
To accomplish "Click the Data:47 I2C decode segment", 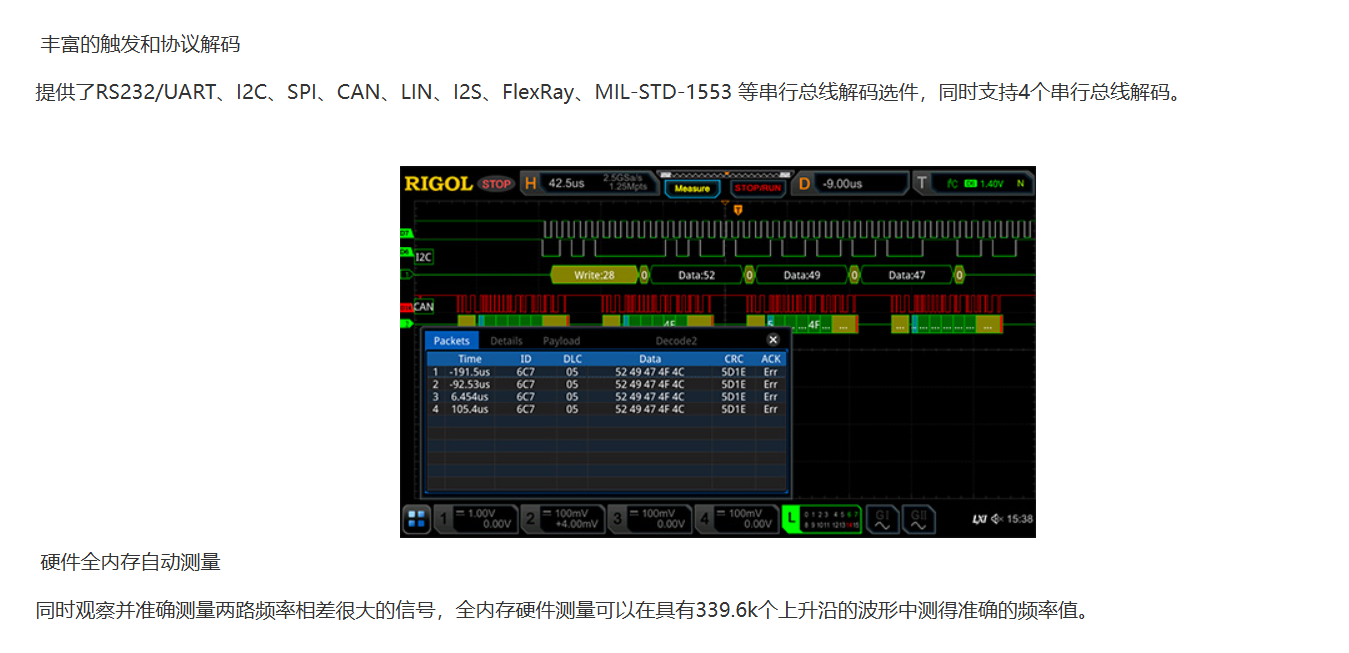I will pos(906,274).
